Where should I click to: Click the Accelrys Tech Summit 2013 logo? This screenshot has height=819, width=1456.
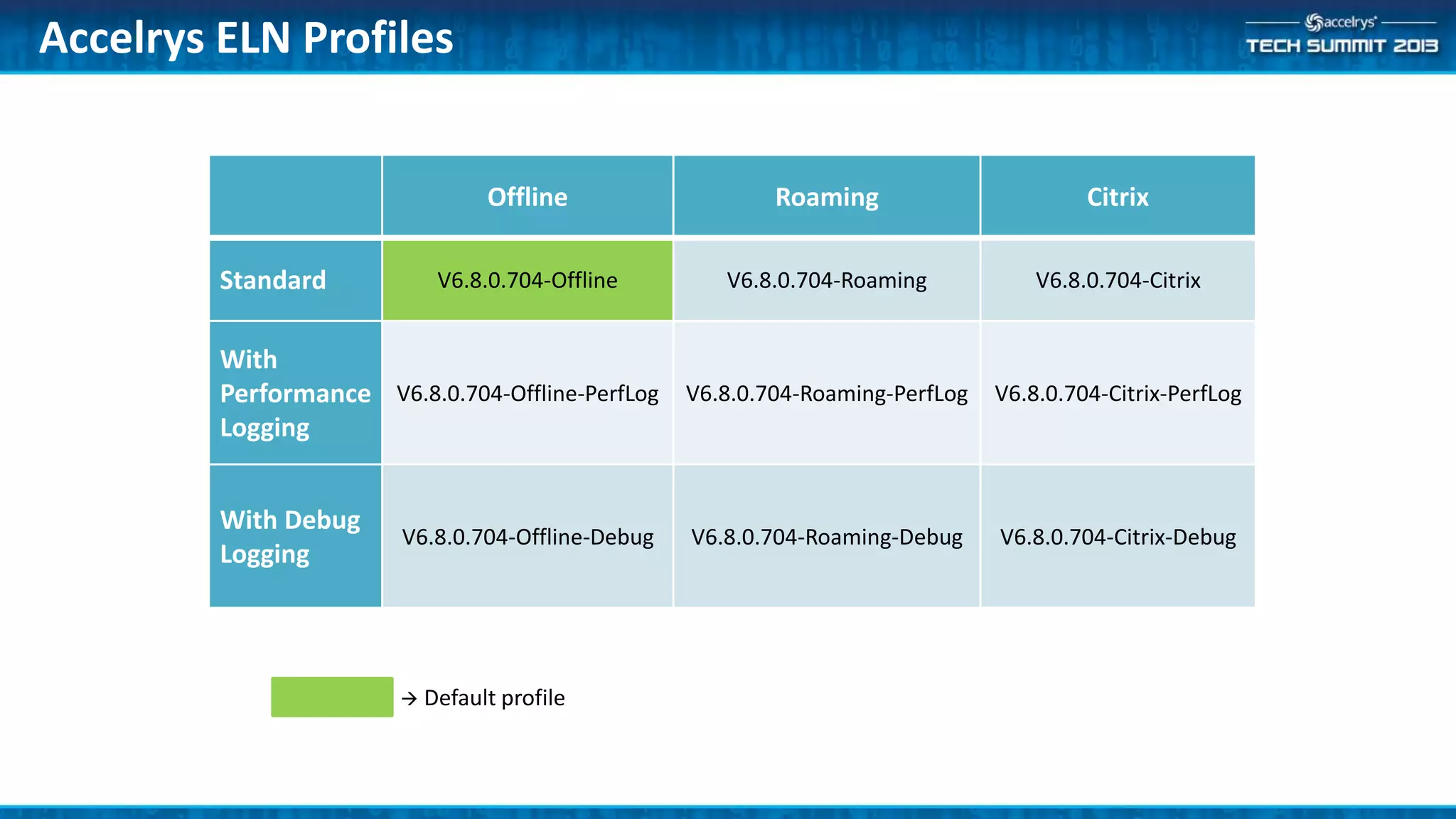click(1342, 35)
